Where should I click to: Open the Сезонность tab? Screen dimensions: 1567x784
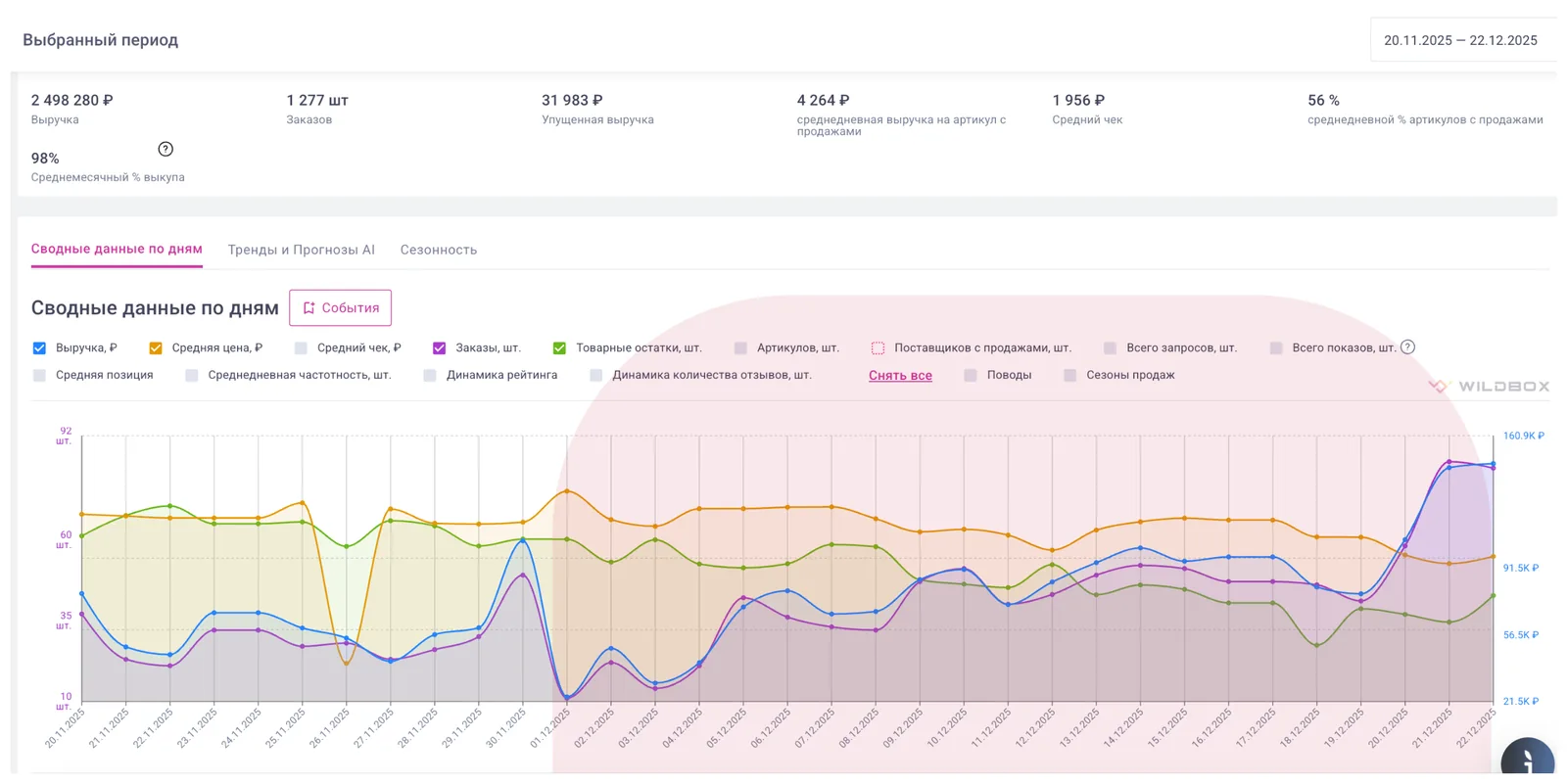(x=439, y=250)
